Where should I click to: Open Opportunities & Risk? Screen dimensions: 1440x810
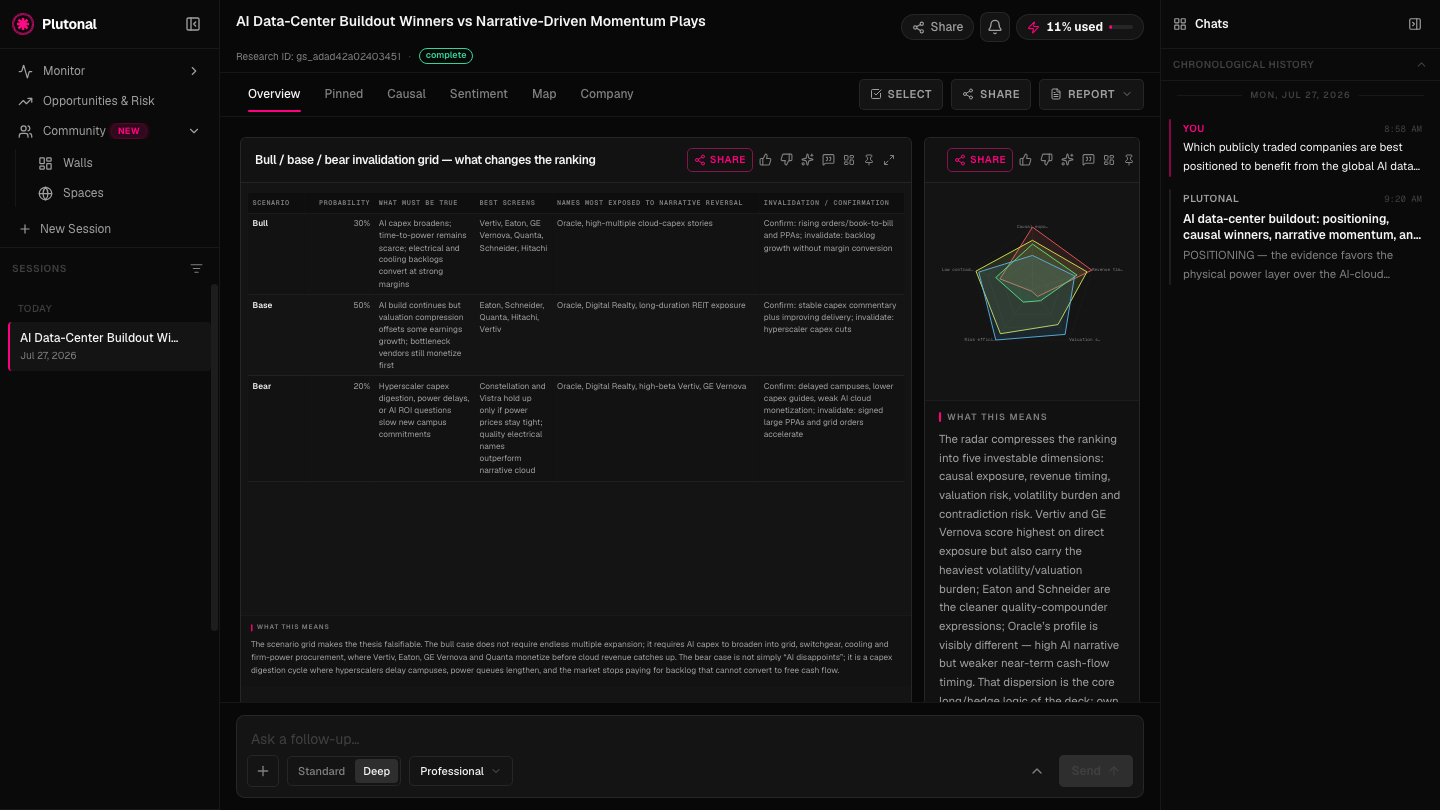click(109, 101)
